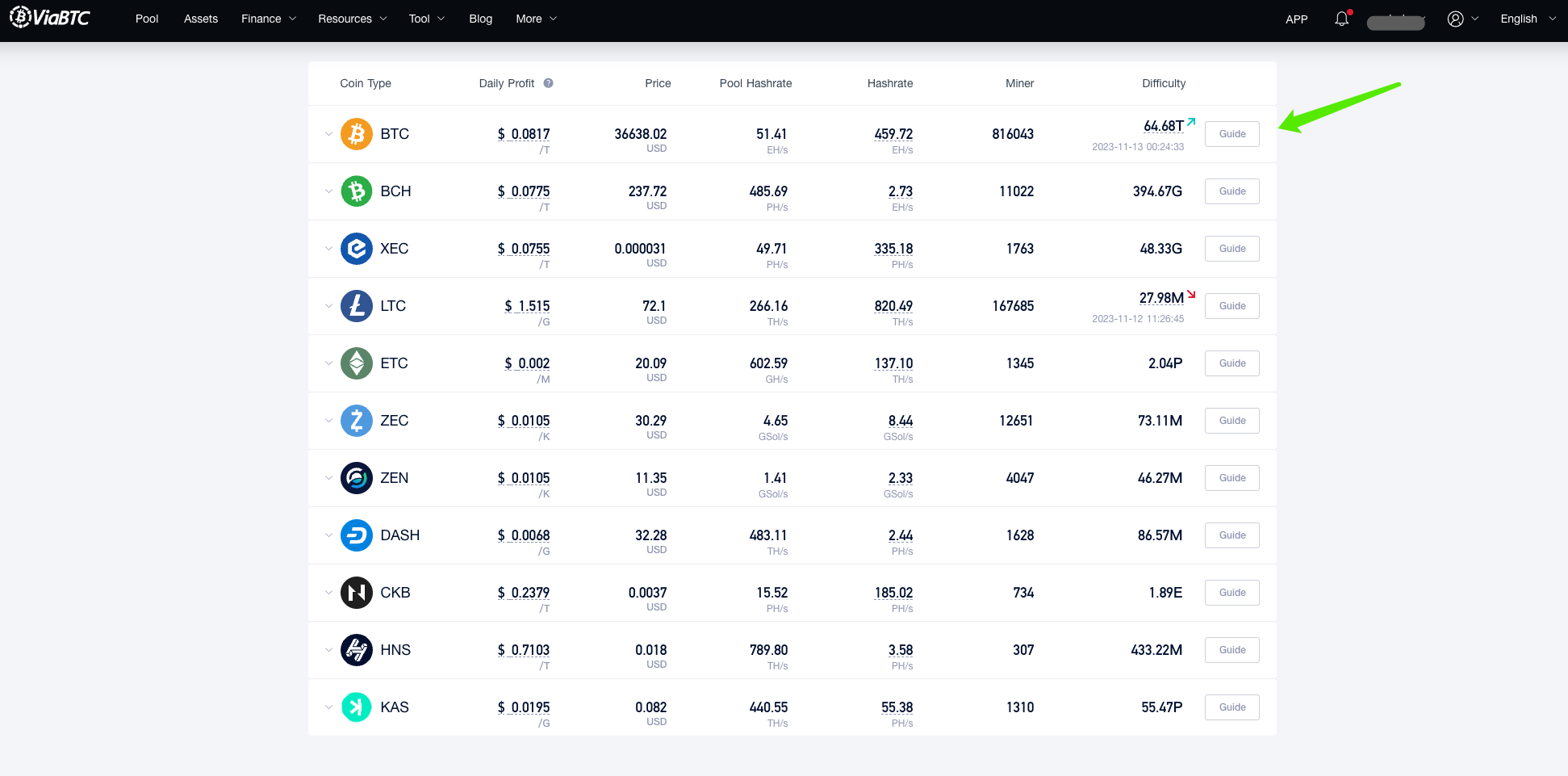Open the notification bell
The width and height of the screenshot is (1568, 776).
1341,19
